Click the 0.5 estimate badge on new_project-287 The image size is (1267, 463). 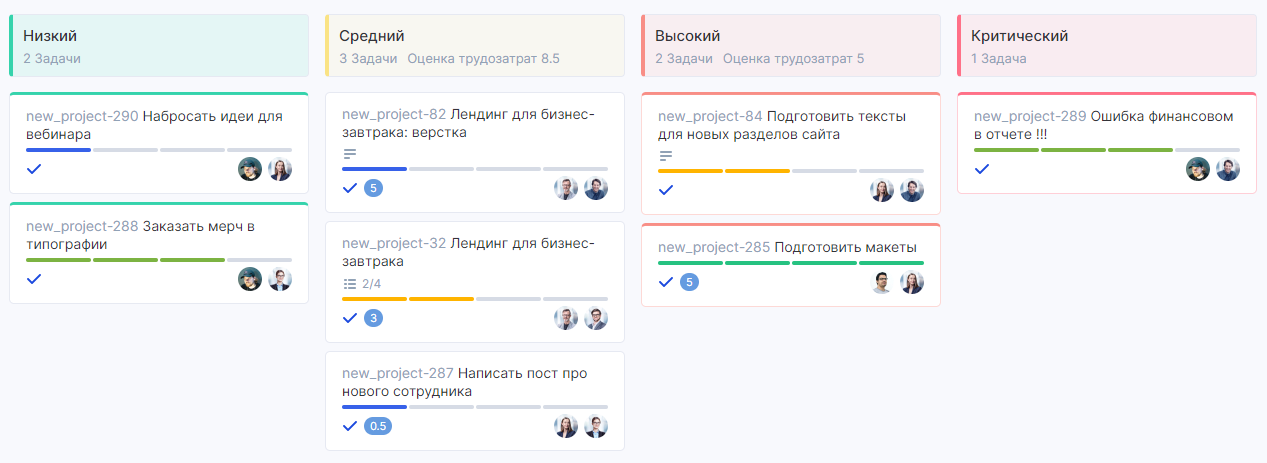coord(378,426)
